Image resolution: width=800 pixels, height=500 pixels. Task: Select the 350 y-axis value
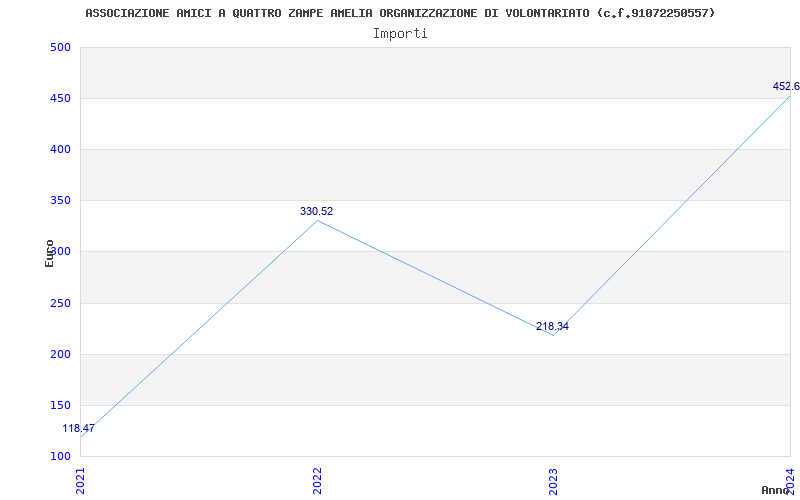point(60,201)
